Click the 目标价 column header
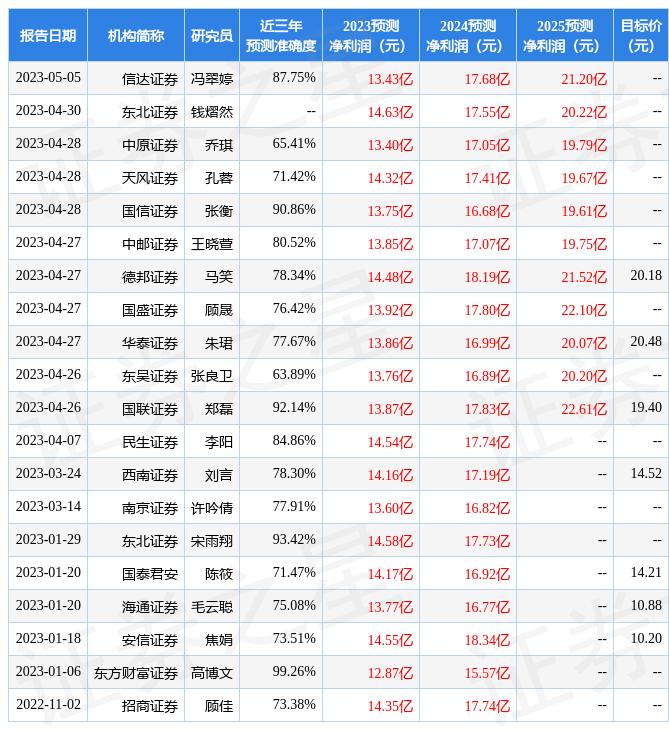The image size is (669, 730). (641, 35)
